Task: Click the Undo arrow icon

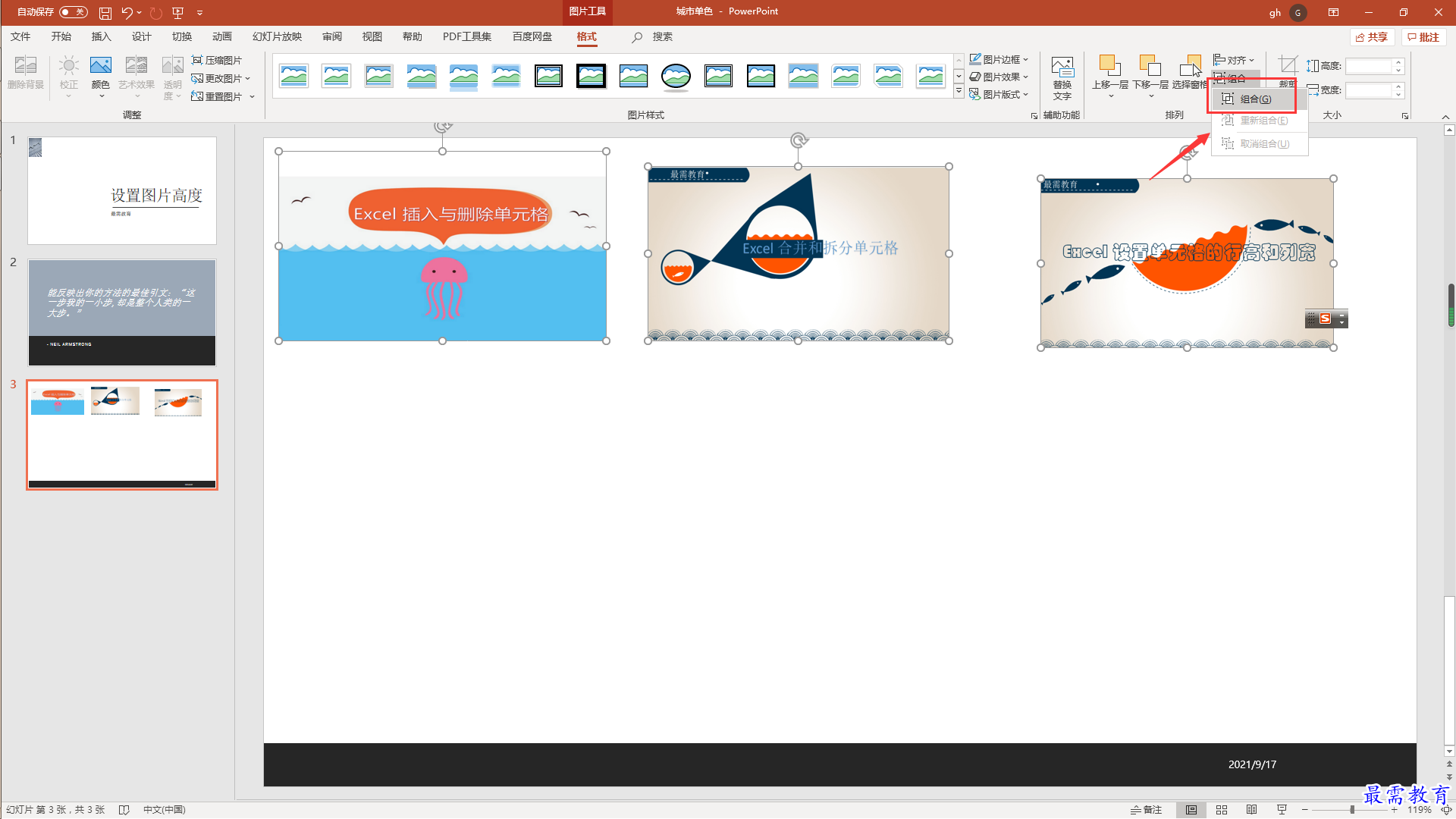Action: coord(127,13)
